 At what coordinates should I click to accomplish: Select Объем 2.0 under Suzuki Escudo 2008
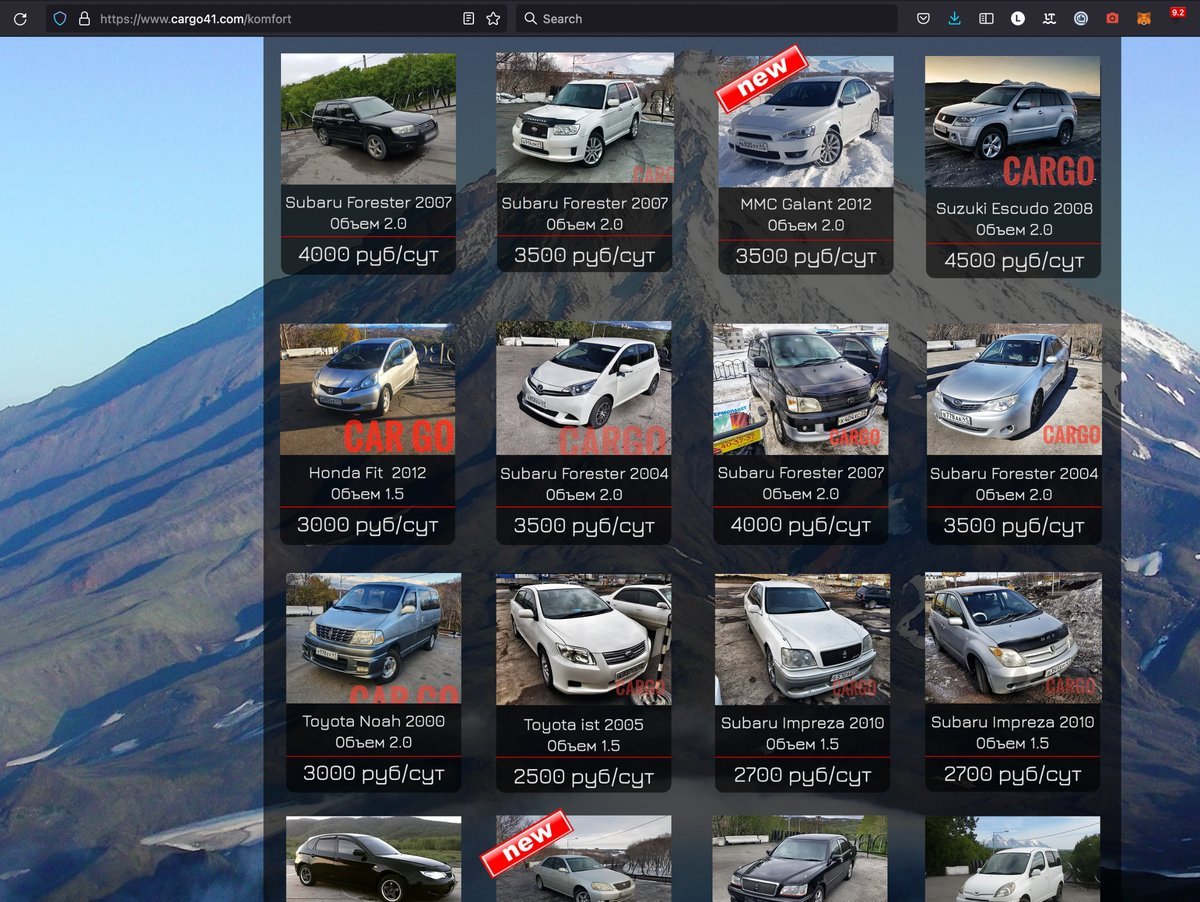pos(1014,230)
